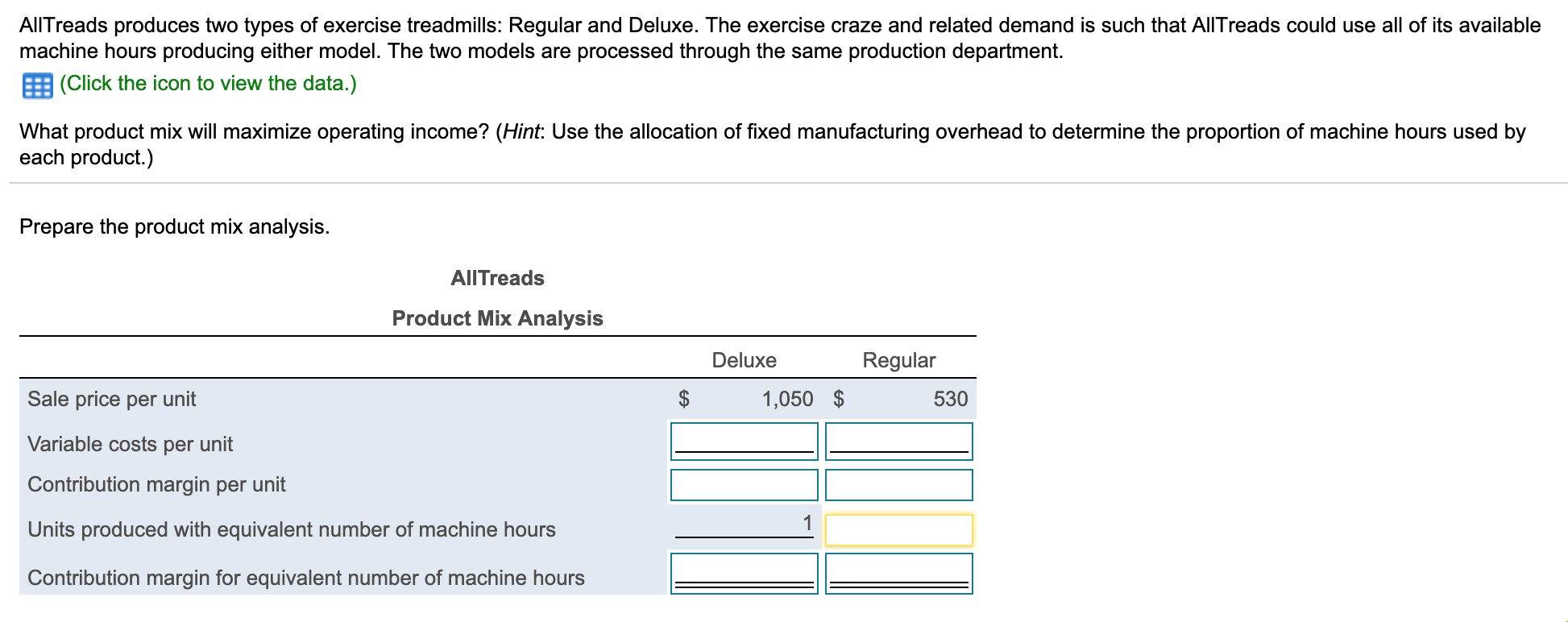Click the 'Product Mix Analysis' heading

[497, 318]
